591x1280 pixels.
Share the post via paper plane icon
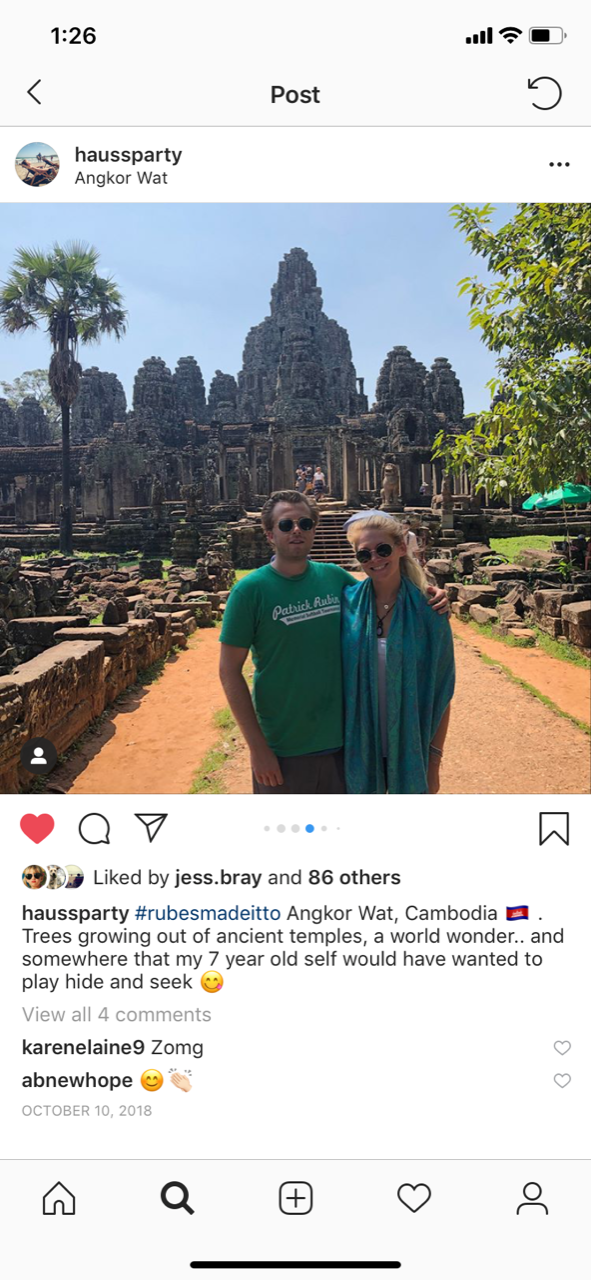[x=151, y=827]
